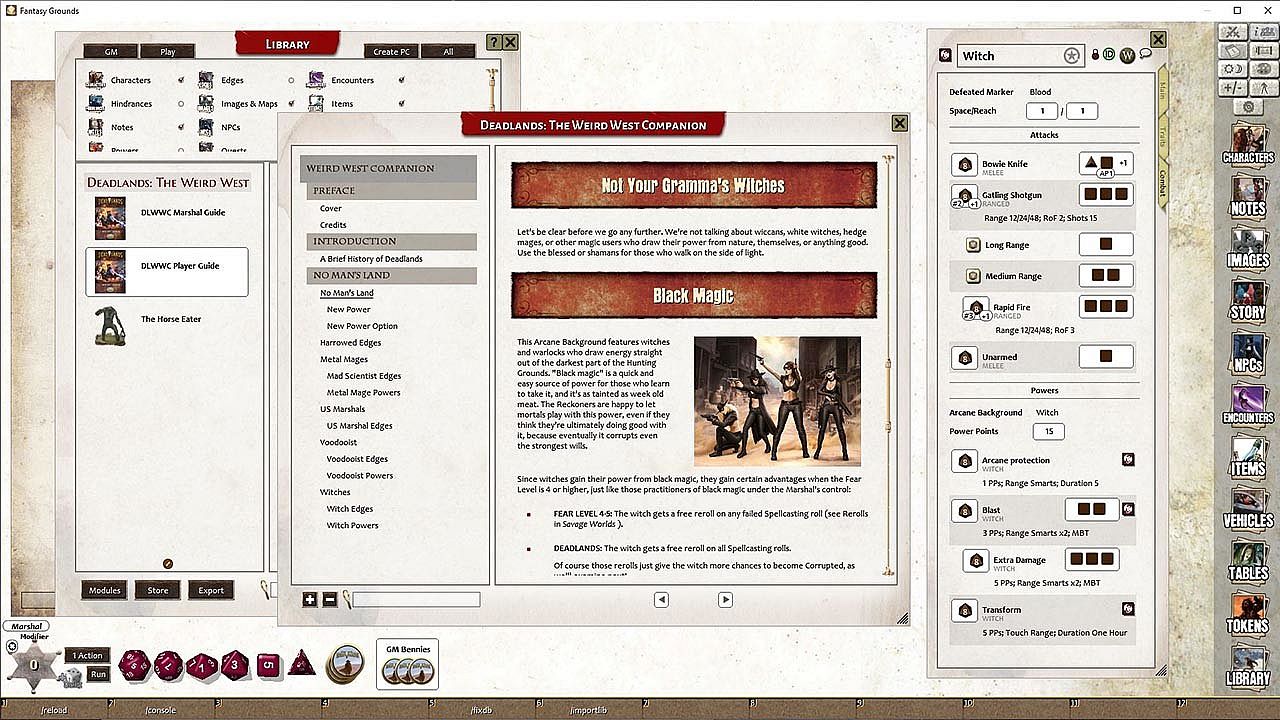1280x720 pixels.
Task: Open the Voodooist Edges entry
Action: click(357, 459)
